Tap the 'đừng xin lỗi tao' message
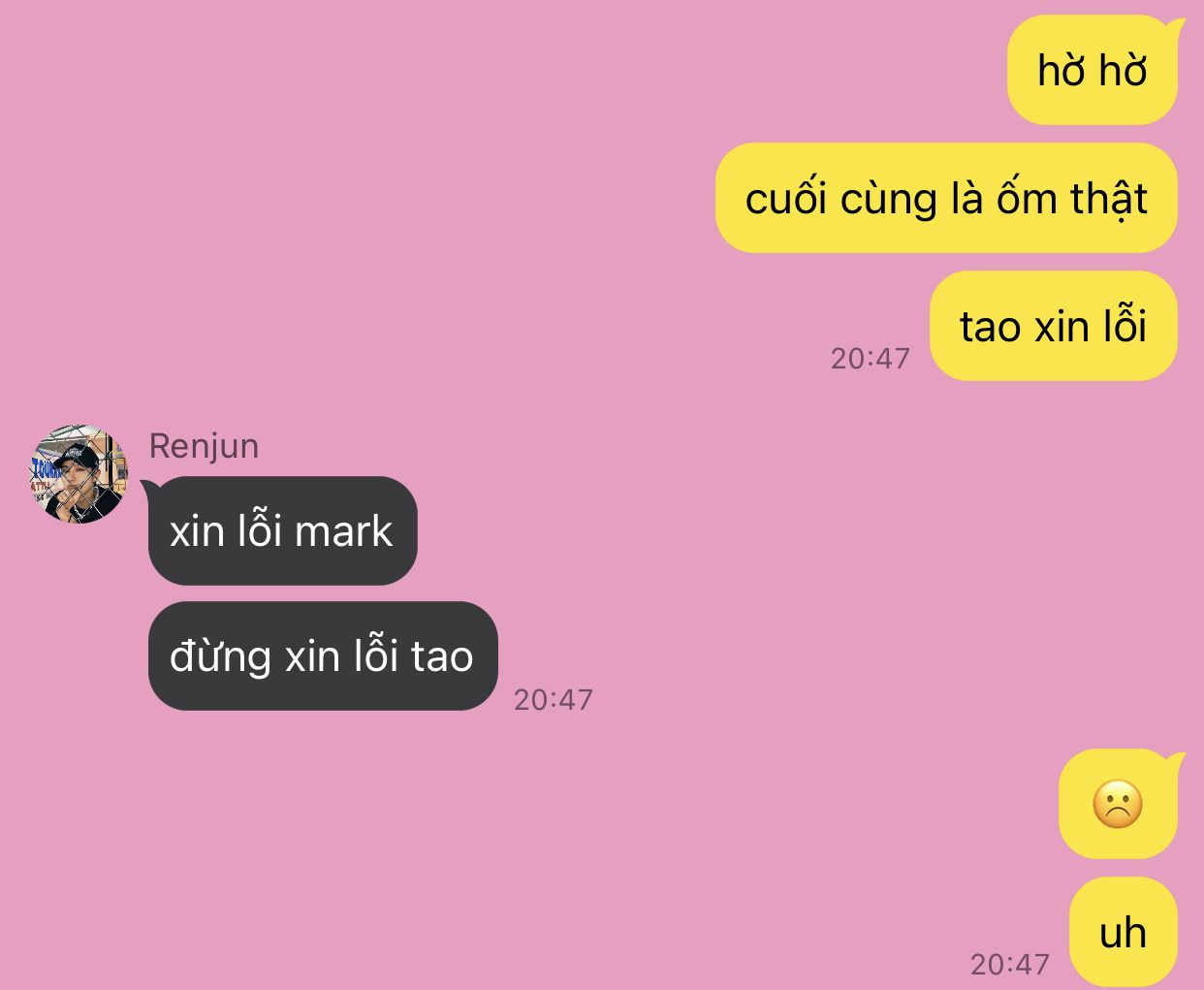The height and width of the screenshot is (990, 1204). click(323, 656)
